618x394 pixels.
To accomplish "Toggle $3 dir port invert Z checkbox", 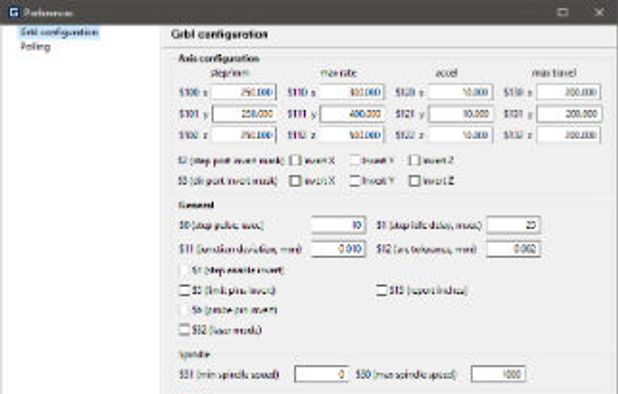I will tap(415, 181).
